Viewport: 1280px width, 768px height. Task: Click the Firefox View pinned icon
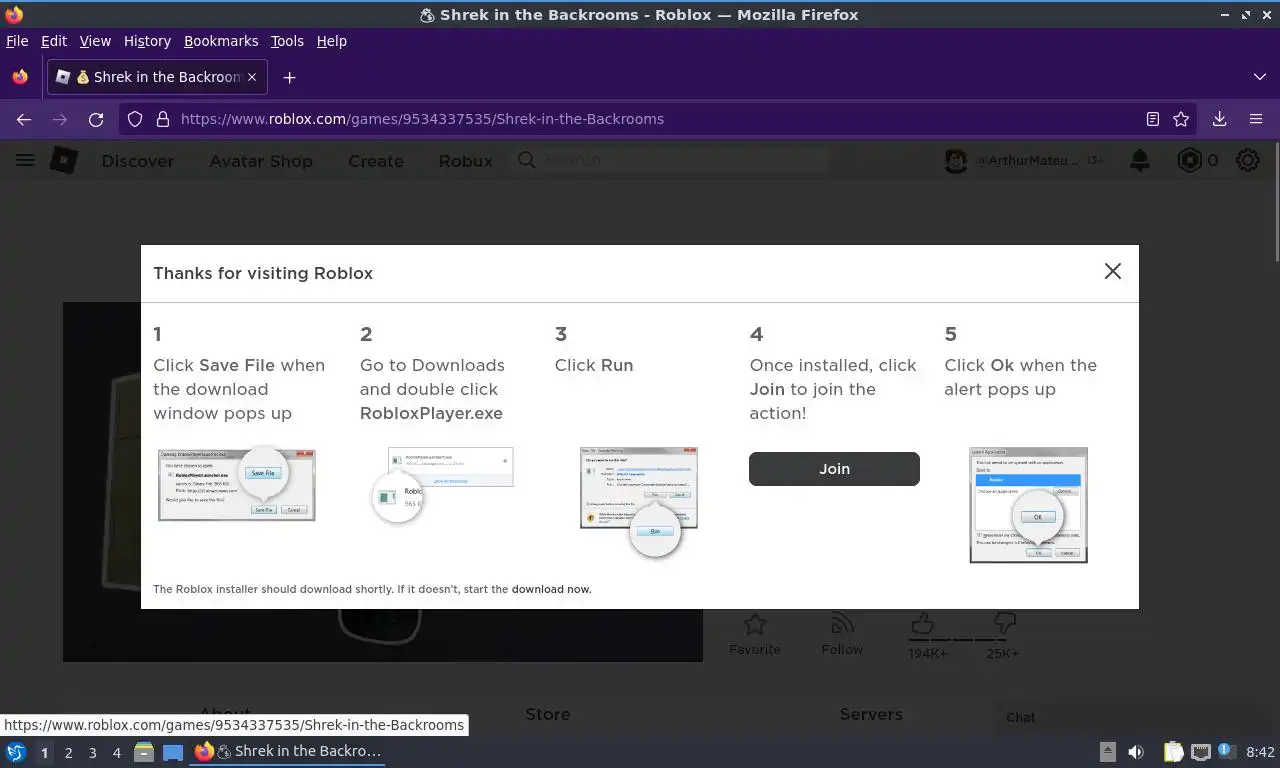tap(20, 77)
